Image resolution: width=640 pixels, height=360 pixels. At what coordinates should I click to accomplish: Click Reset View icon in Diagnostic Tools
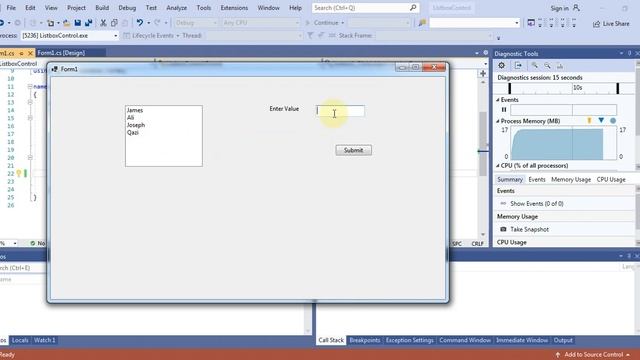[x=560, y=66]
